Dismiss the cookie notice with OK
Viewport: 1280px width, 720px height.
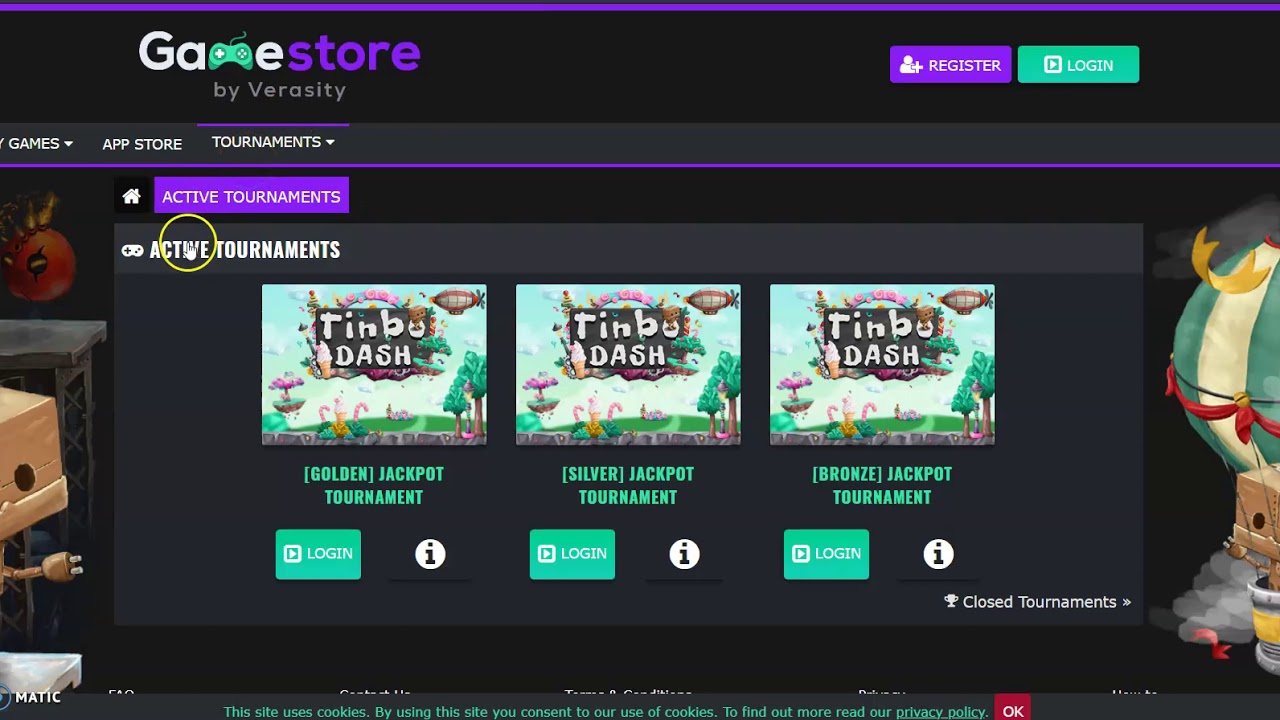pyautogui.click(x=1013, y=711)
